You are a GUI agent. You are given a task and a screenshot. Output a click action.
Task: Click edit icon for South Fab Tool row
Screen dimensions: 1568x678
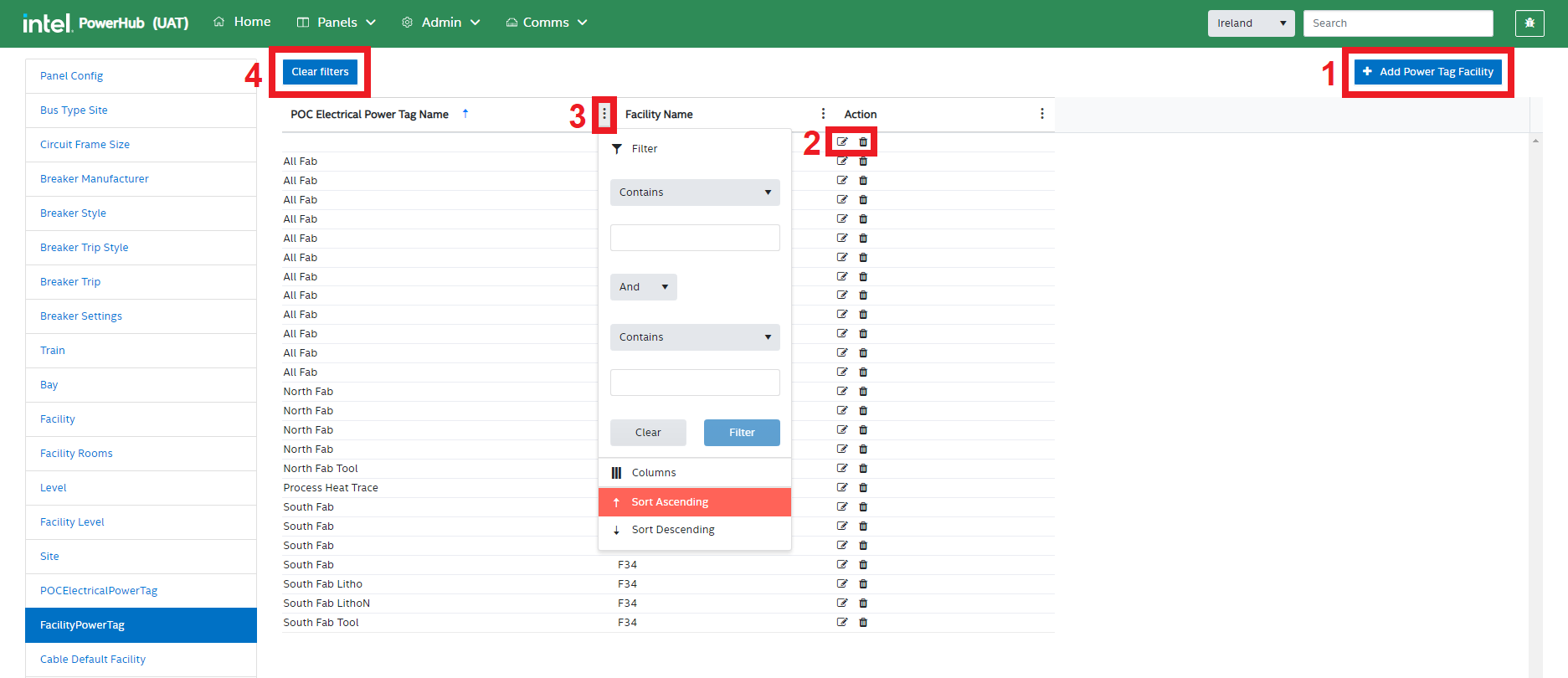click(842, 622)
